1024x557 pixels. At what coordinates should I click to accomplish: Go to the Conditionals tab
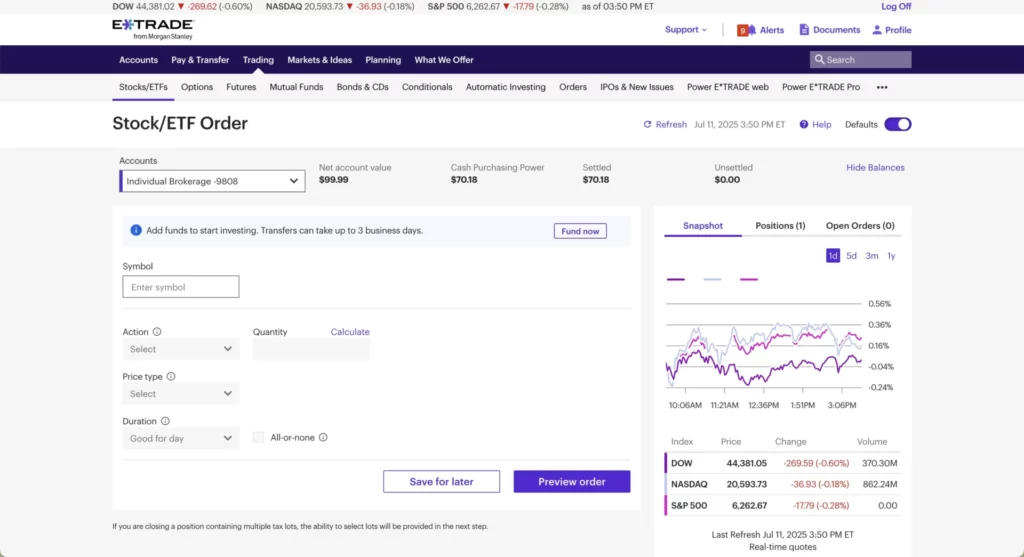pos(427,87)
